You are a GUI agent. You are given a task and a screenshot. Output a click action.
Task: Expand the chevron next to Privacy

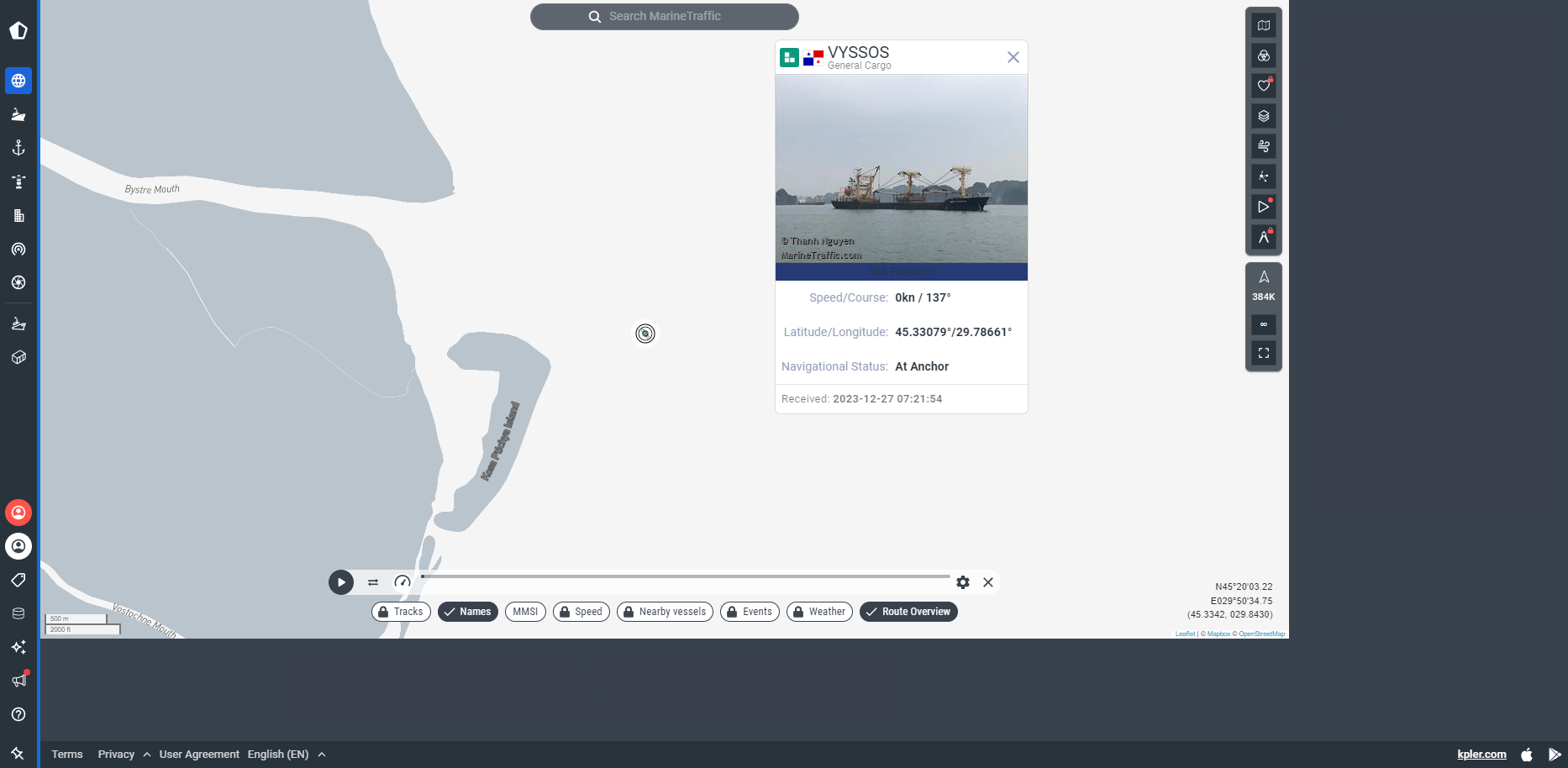[147, 755]
